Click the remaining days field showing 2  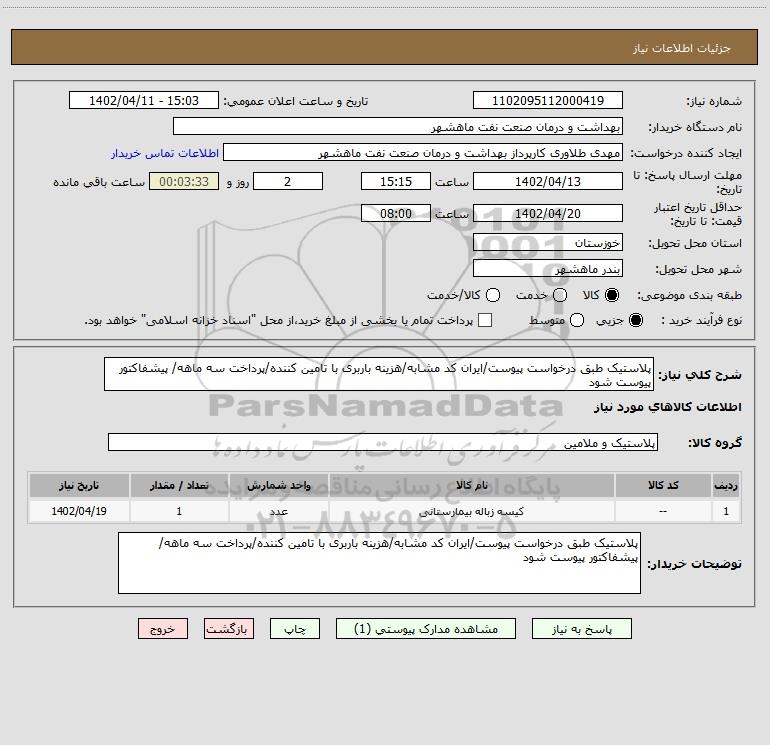coord(288,181)
